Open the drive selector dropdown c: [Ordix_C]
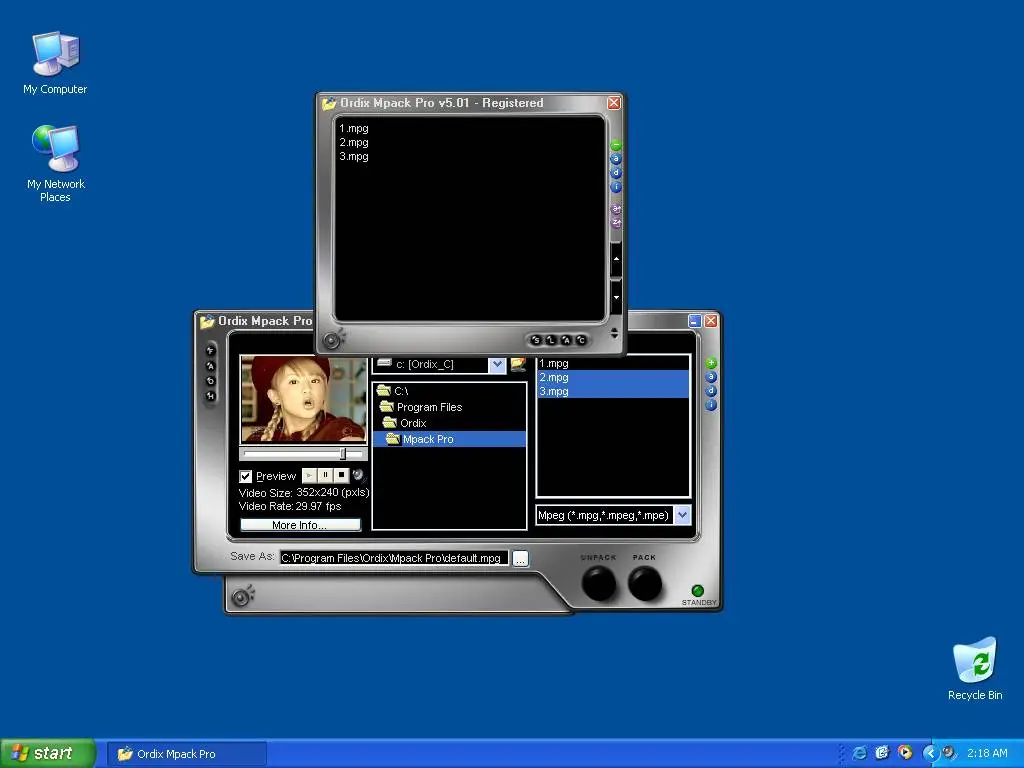1024x768 pixels. [497, 365]
